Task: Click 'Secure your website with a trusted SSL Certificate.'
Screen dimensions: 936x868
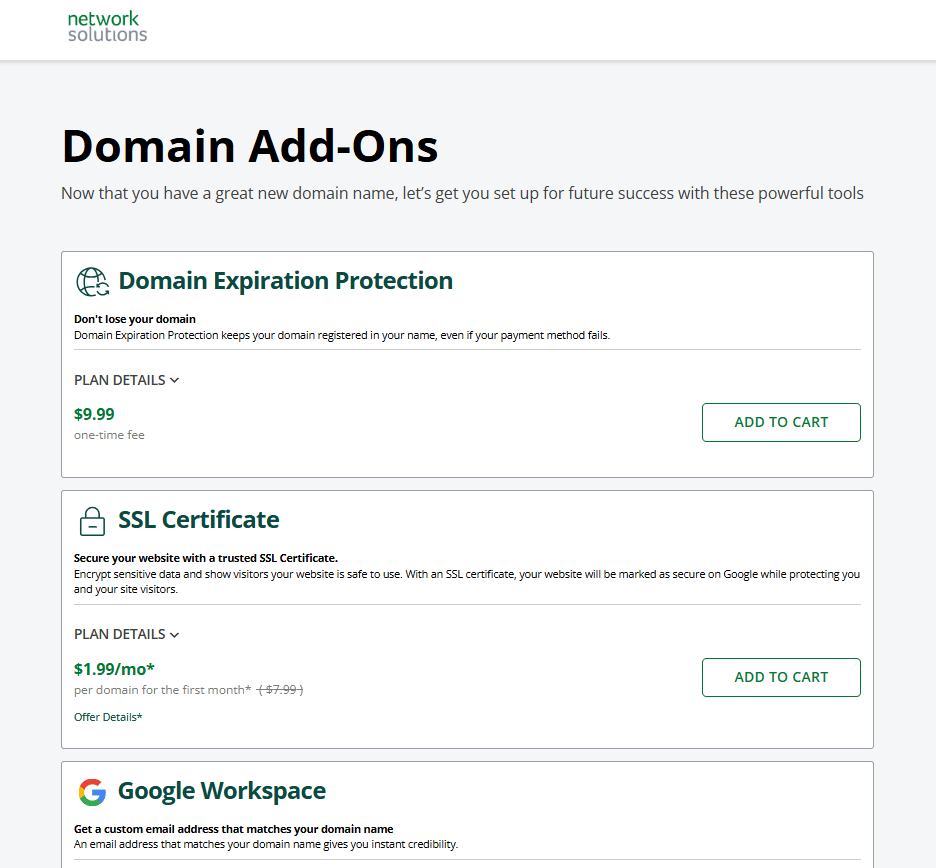Action: click(206, 558)
